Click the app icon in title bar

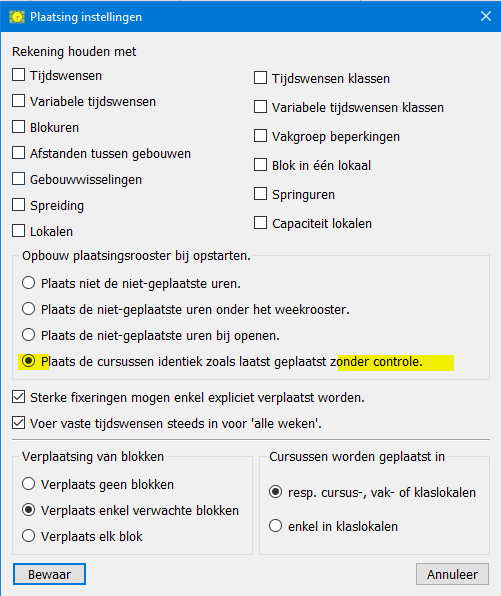tap(17, 17)
